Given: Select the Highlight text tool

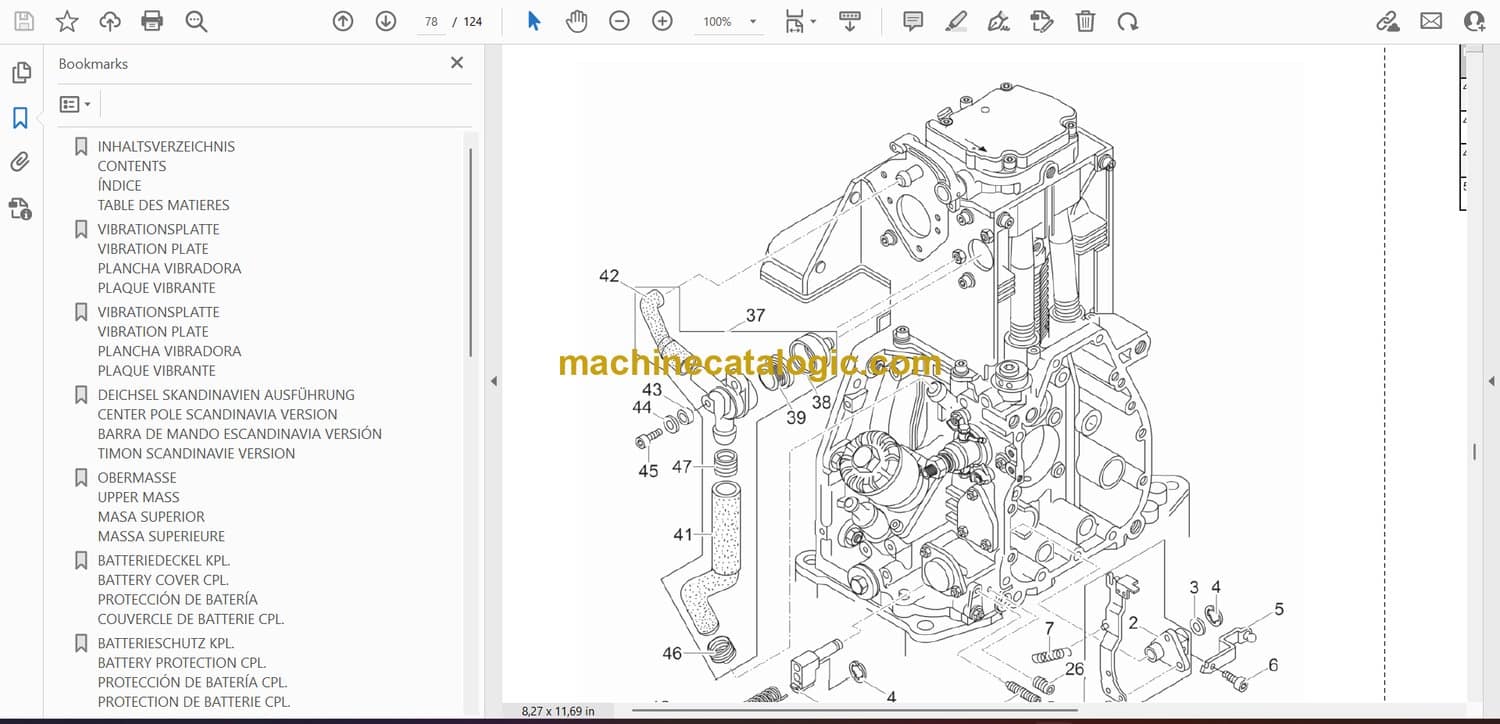Looking at the screenshot, I should tap(956, 21).
